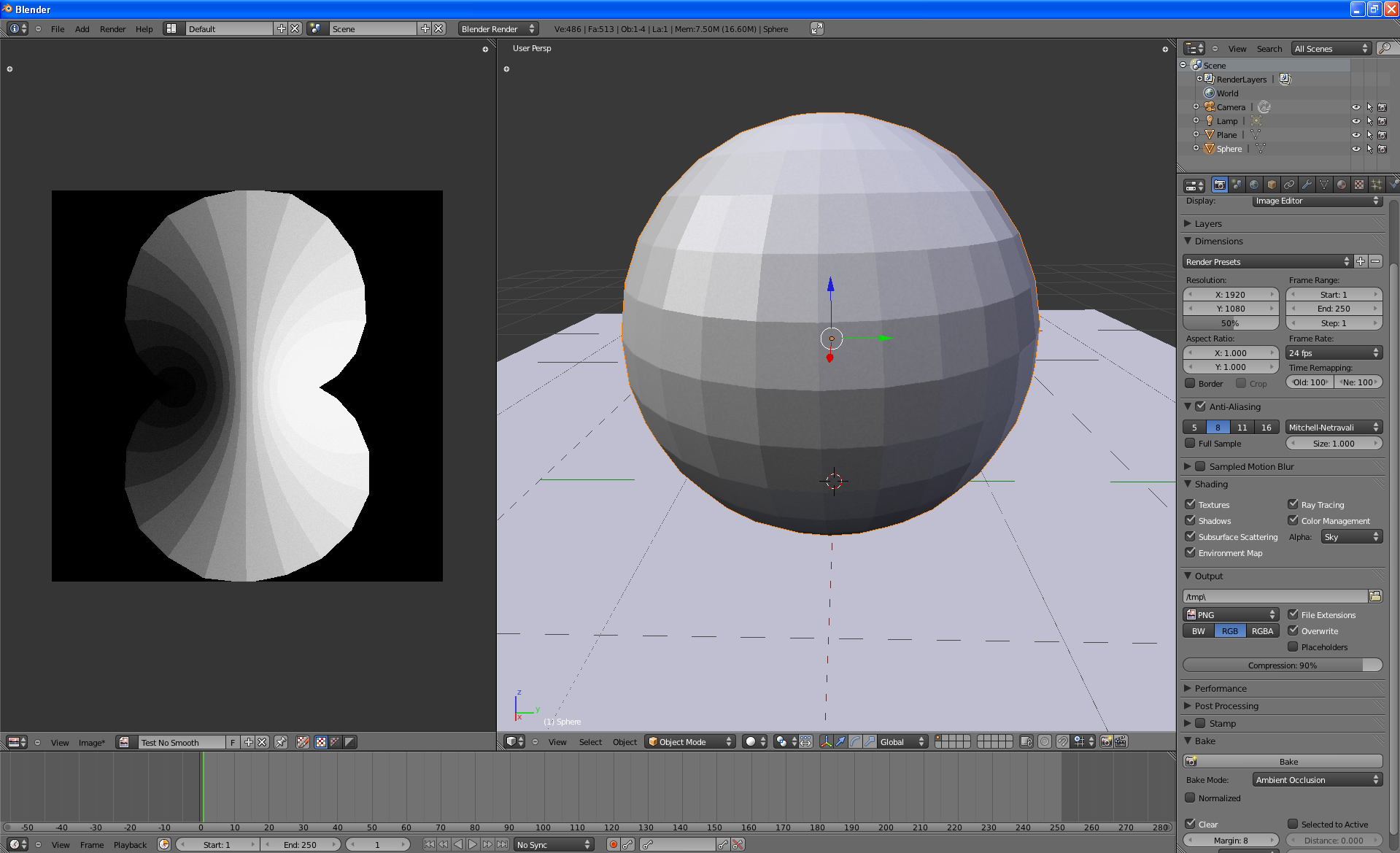Open the Texture properties tab checker icon
1400x853 pixels.
tap(1359, 185)
